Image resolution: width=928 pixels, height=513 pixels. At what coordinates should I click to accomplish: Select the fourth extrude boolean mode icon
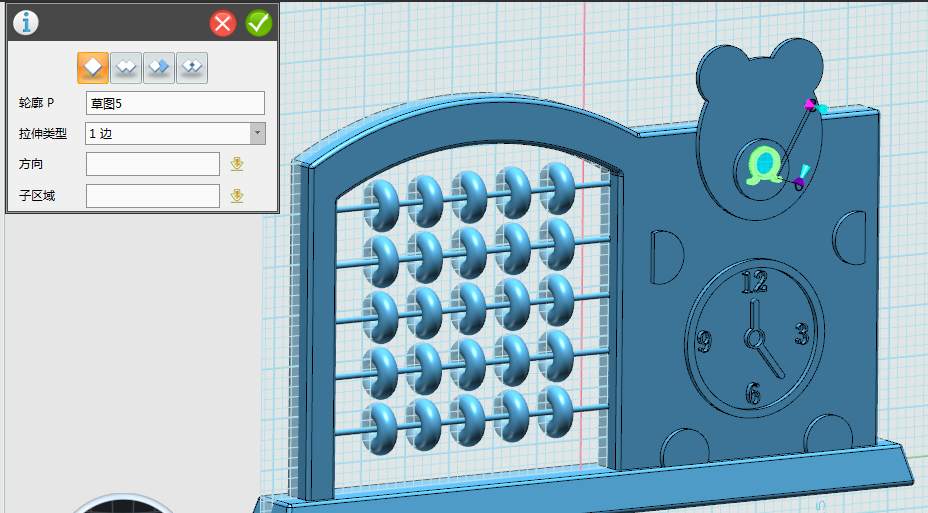(x=192, y=67)
